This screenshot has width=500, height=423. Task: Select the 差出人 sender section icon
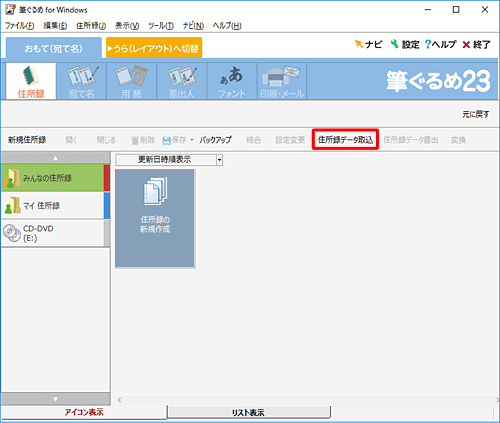click(182, 81)
